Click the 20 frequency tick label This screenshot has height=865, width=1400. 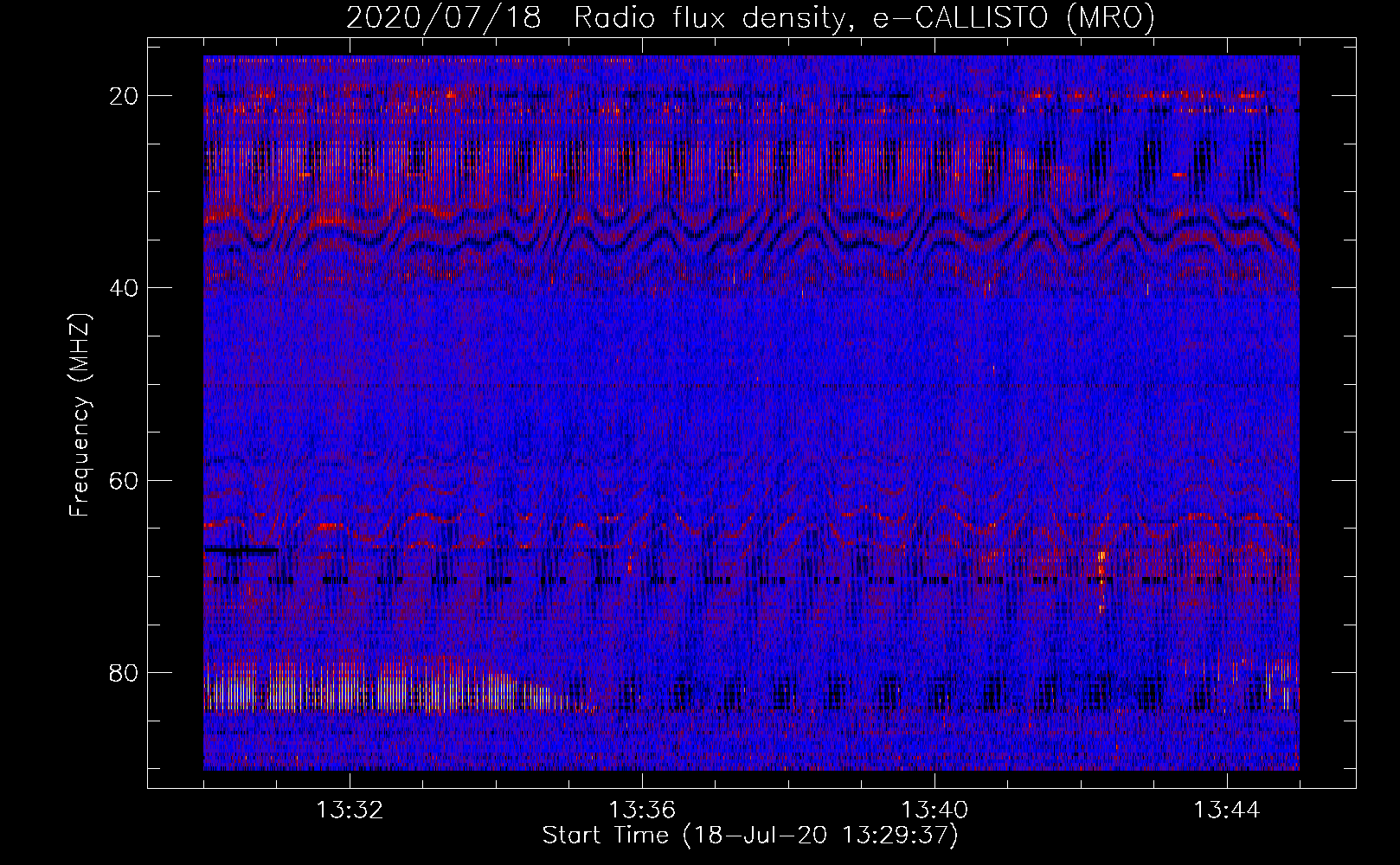pos(125,96)
